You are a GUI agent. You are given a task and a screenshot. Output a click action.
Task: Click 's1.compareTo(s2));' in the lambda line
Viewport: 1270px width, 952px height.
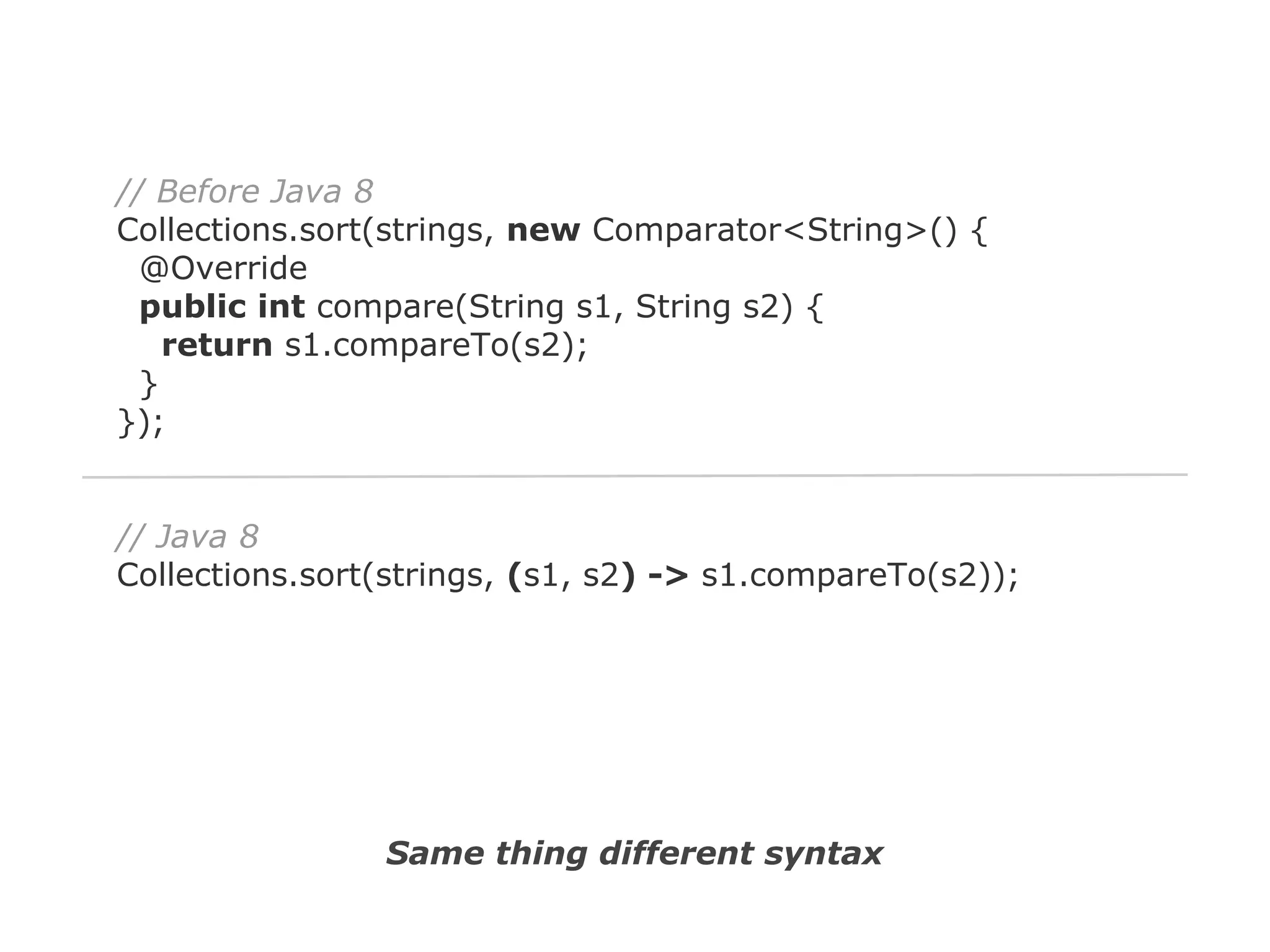tap(859, 575)
